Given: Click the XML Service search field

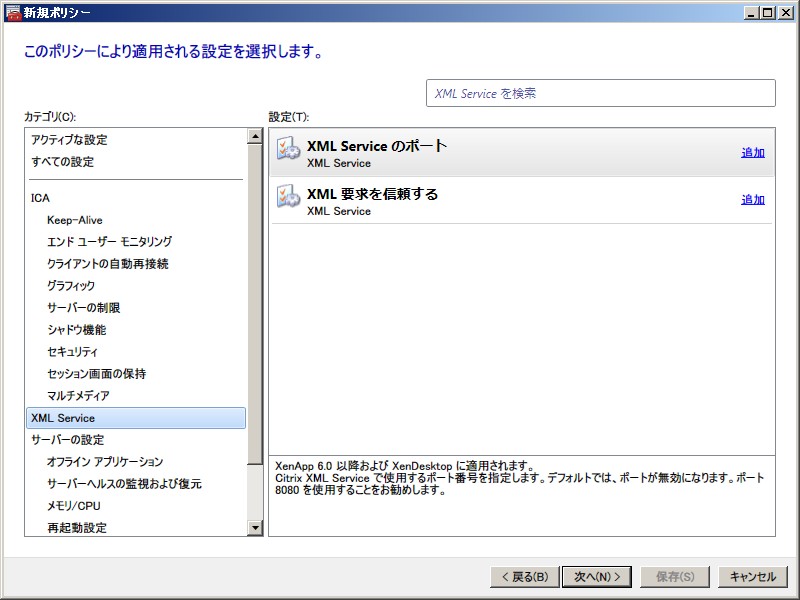Looking at the screenshot, I should click(x=600, y=93).
